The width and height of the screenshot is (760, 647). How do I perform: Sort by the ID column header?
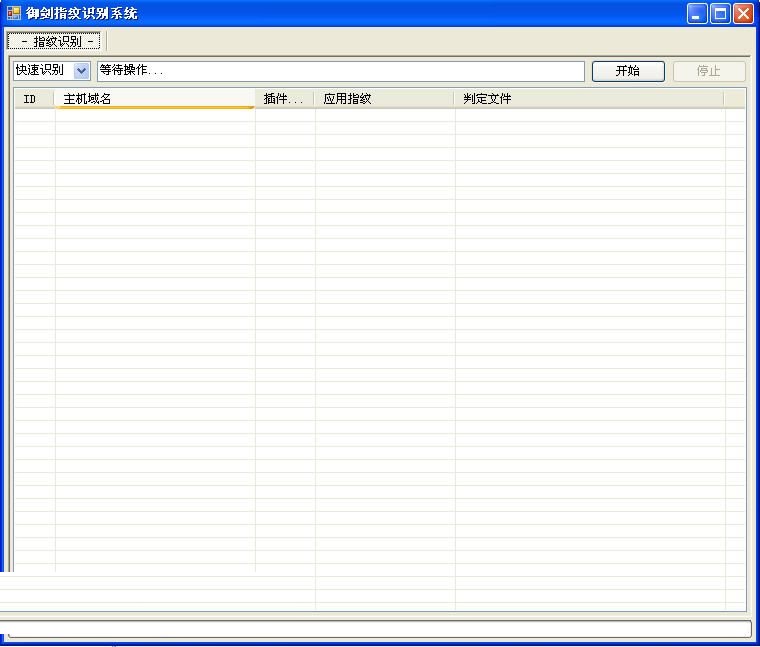pos(33,99)
